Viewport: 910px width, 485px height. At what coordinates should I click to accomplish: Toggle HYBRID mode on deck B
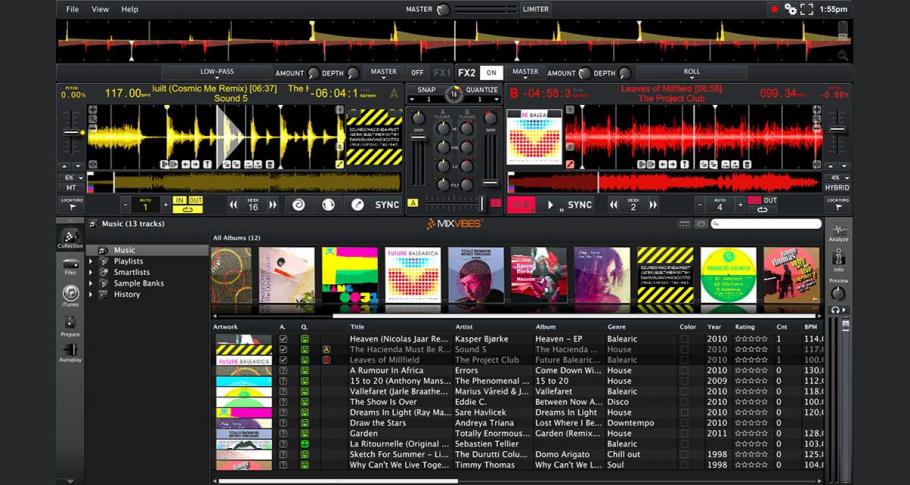coord(837,188)
